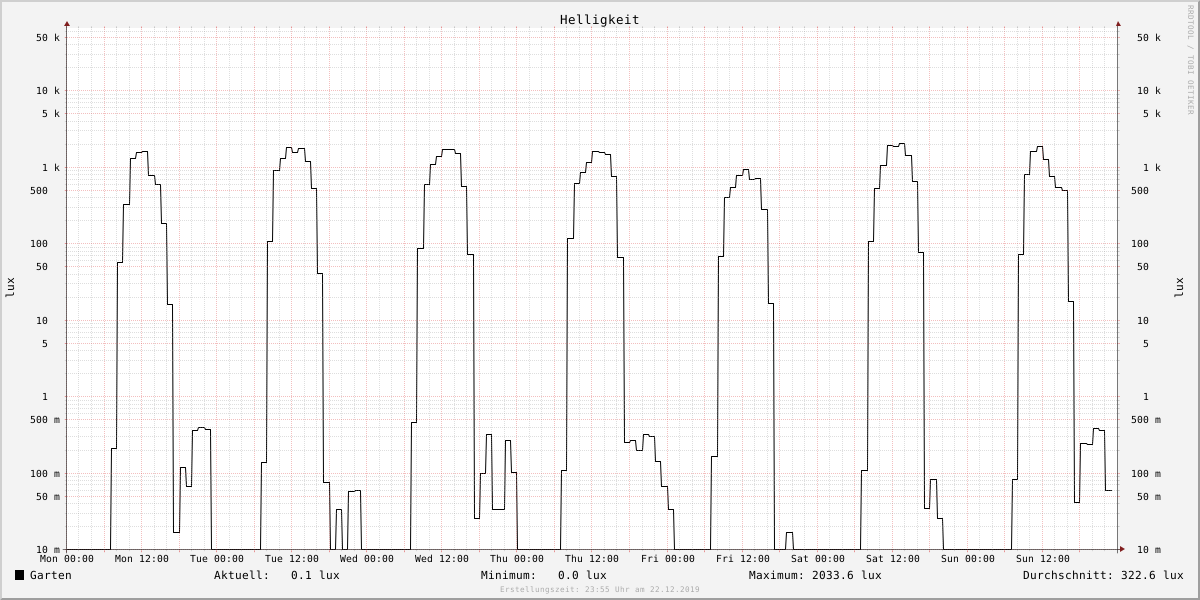Select the "Maximum: 2033.6 lux" statistic
Viewport: 1200px width, 600px height.
pyautogui.click(x=815, y=575)
